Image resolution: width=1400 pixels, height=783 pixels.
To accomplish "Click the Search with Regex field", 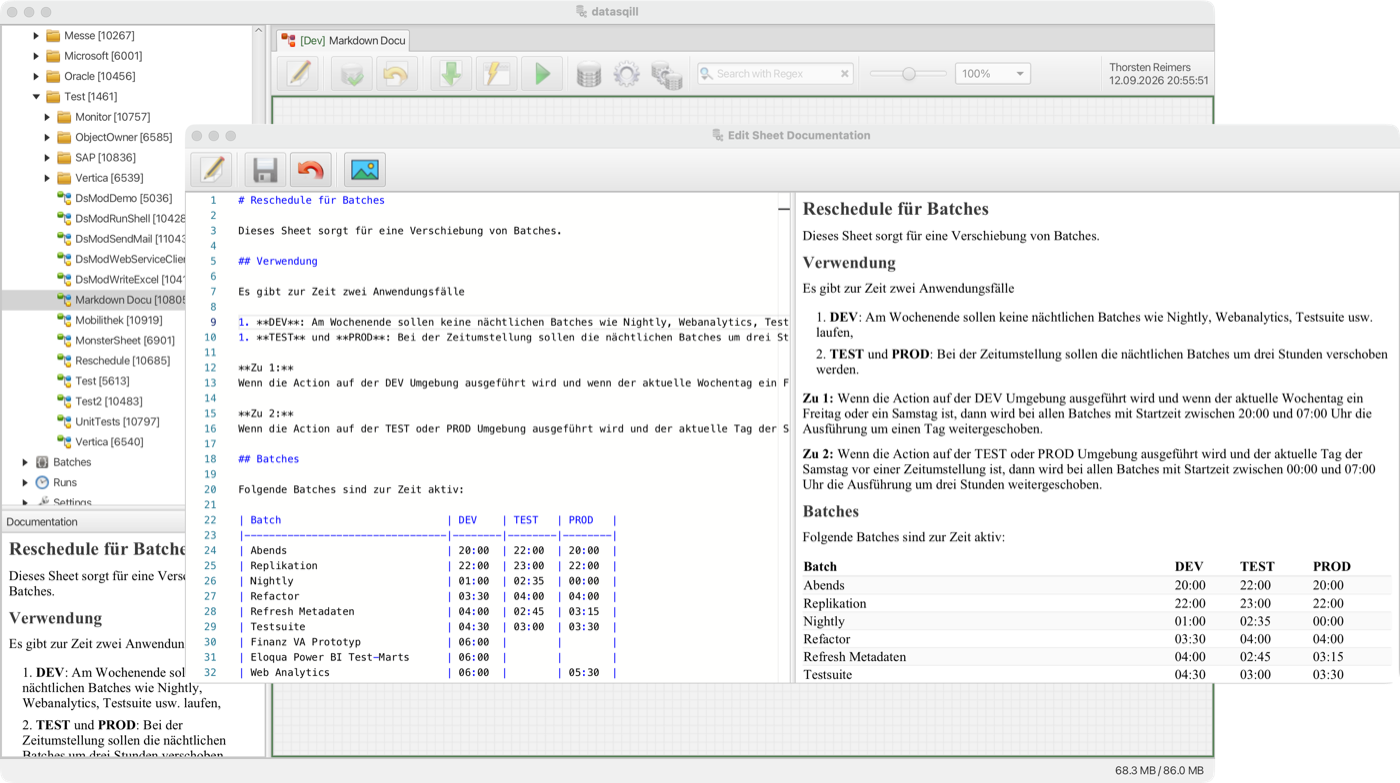I will 775,74.
